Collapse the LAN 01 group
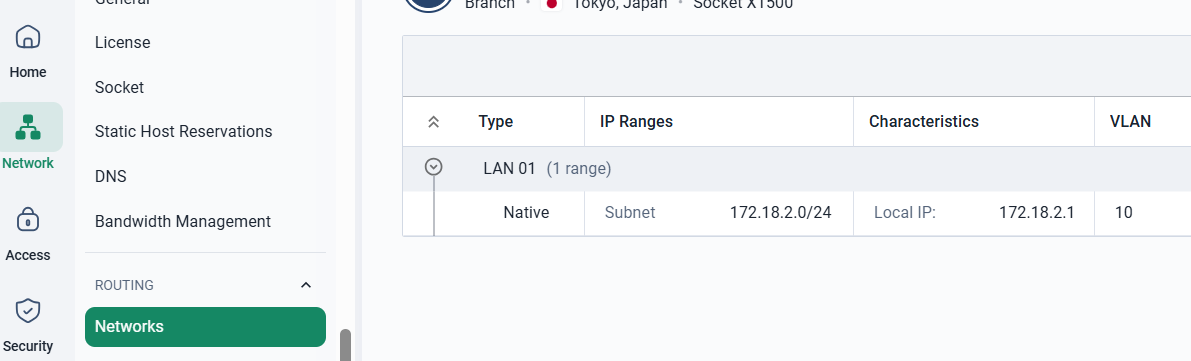Viewport: 1191px width, 361px height. [x=434, y=166]
